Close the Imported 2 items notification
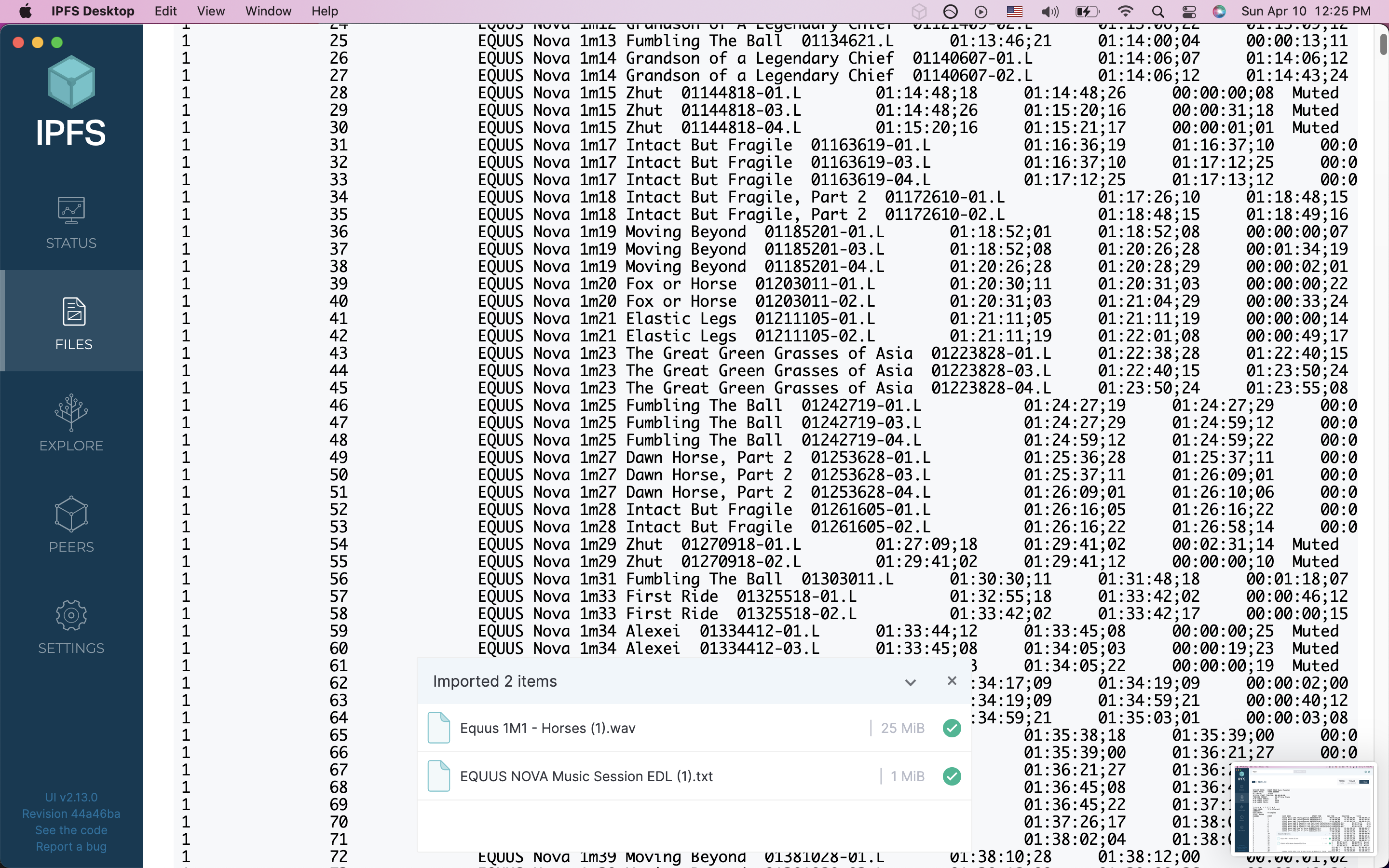This screenshot has width=1389, height=868. (x=952, y=681)
